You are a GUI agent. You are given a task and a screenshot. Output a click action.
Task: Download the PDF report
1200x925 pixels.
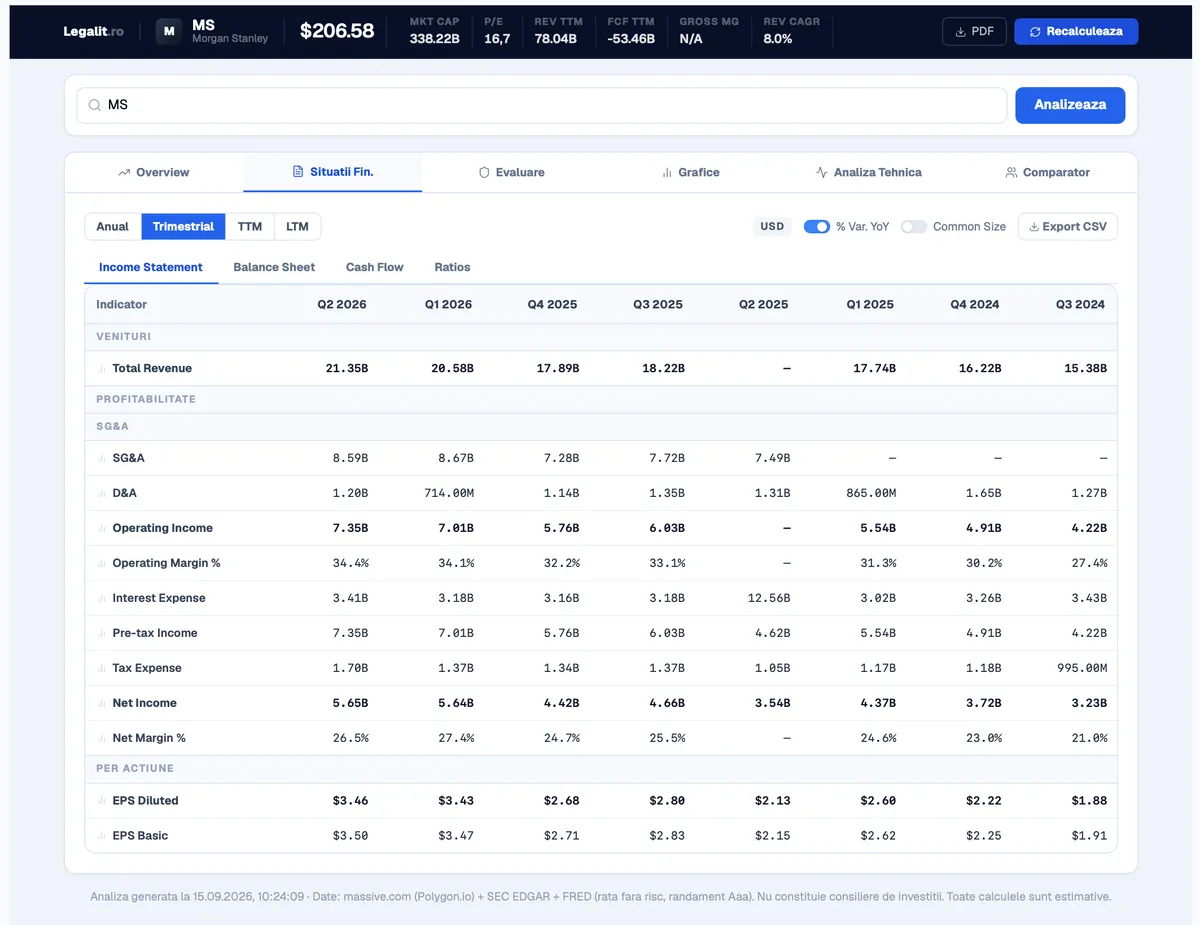click(974, 31)
